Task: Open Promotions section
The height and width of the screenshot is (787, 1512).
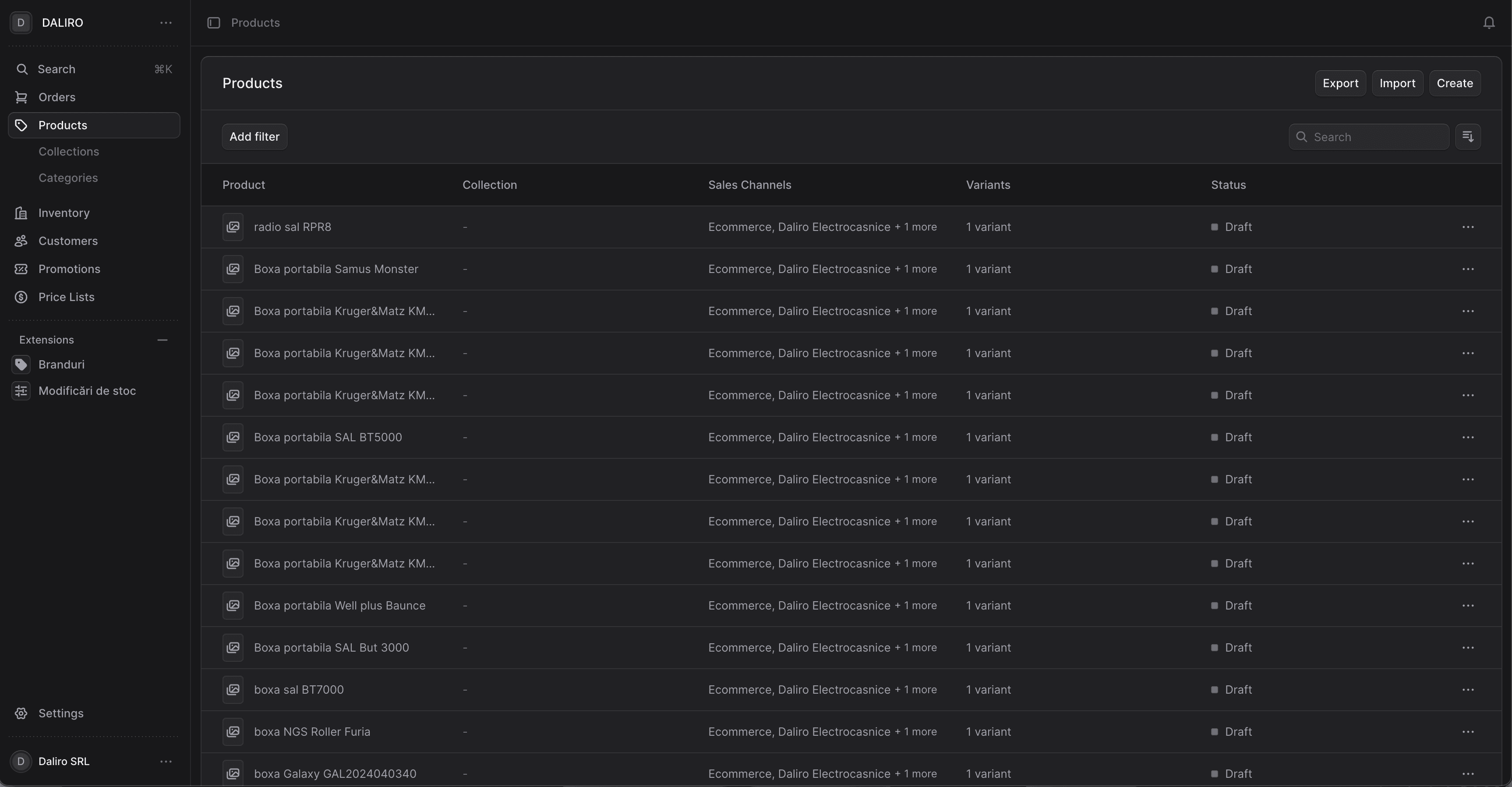Action: coord(94,269)
